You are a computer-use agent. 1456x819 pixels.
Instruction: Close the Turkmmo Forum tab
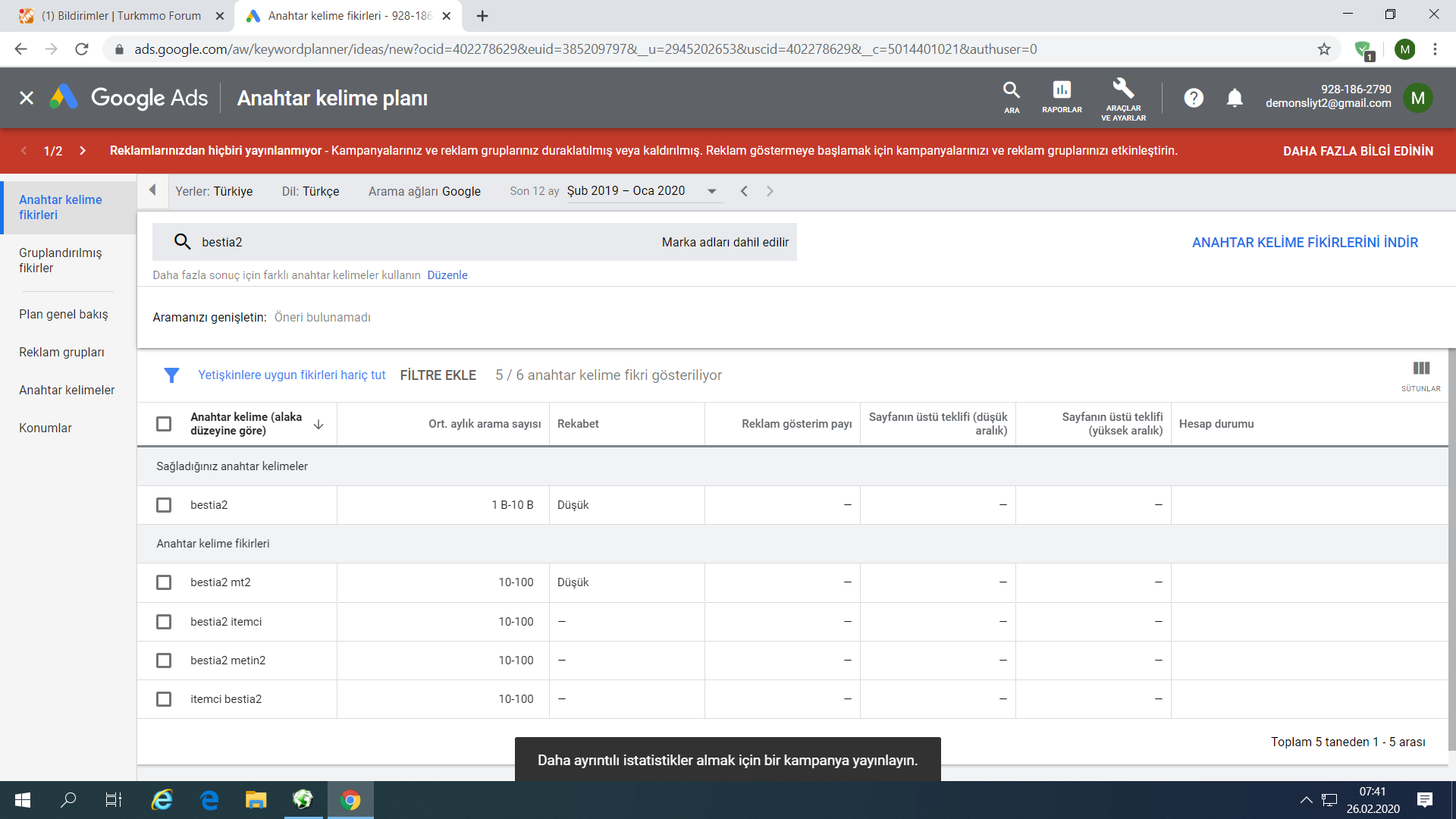point(220,16)
